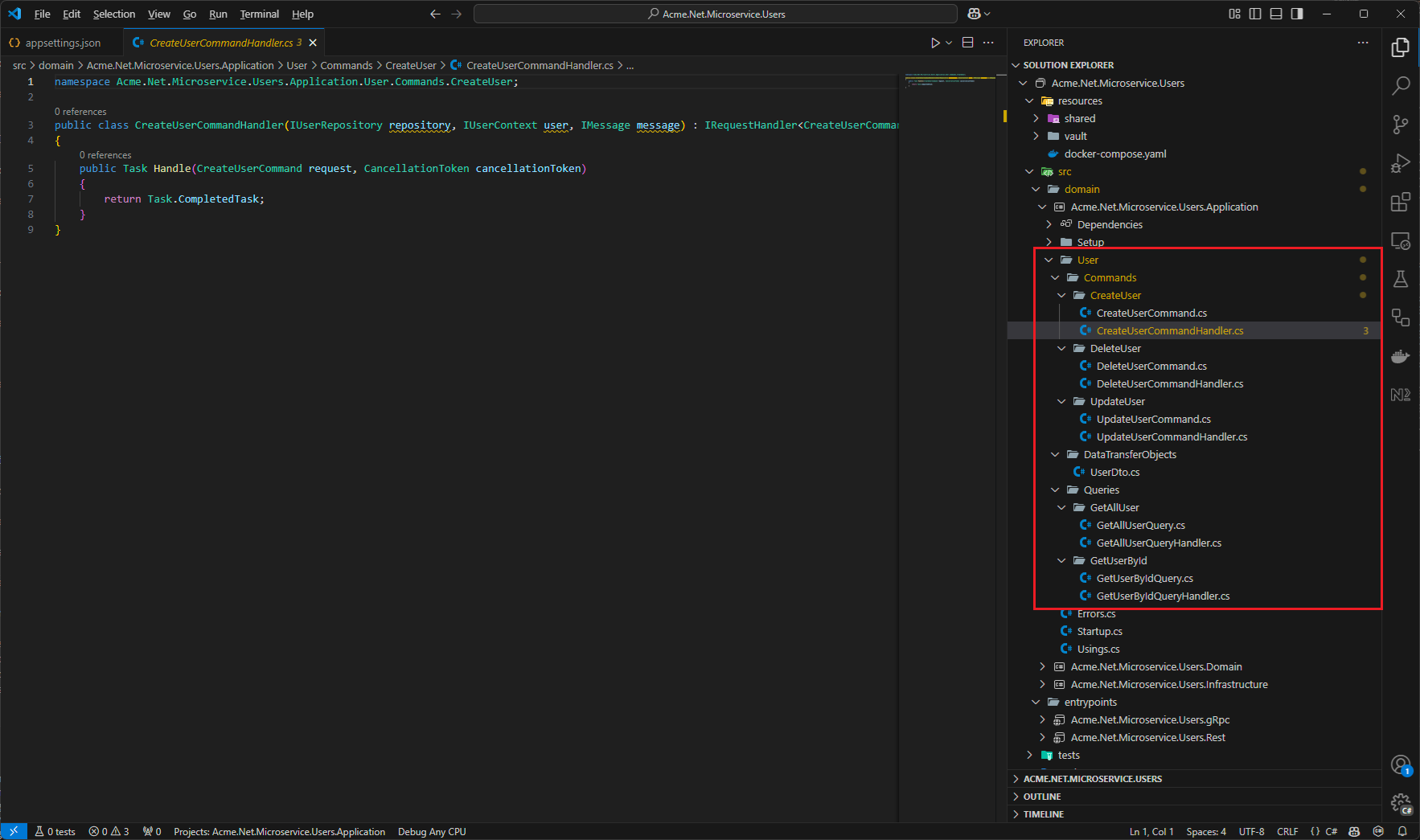Open the Testing flask view

click(x=1400, y=279)
